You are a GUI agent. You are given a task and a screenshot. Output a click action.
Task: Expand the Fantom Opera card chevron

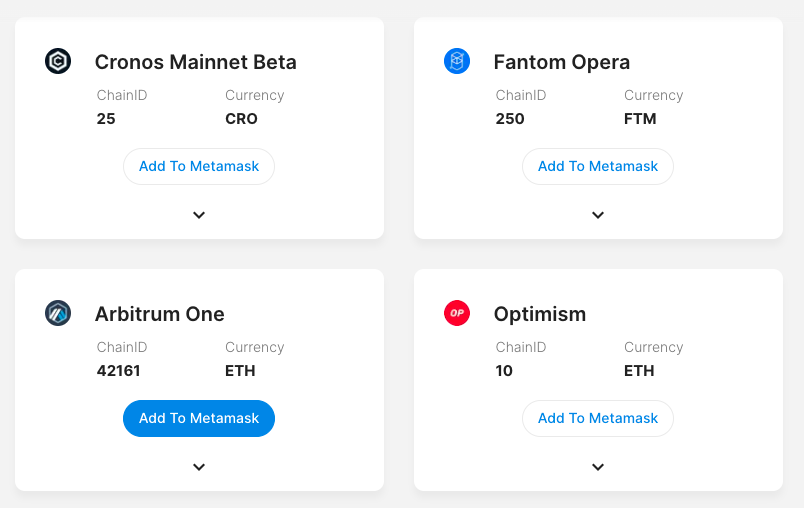pos(598,215)
